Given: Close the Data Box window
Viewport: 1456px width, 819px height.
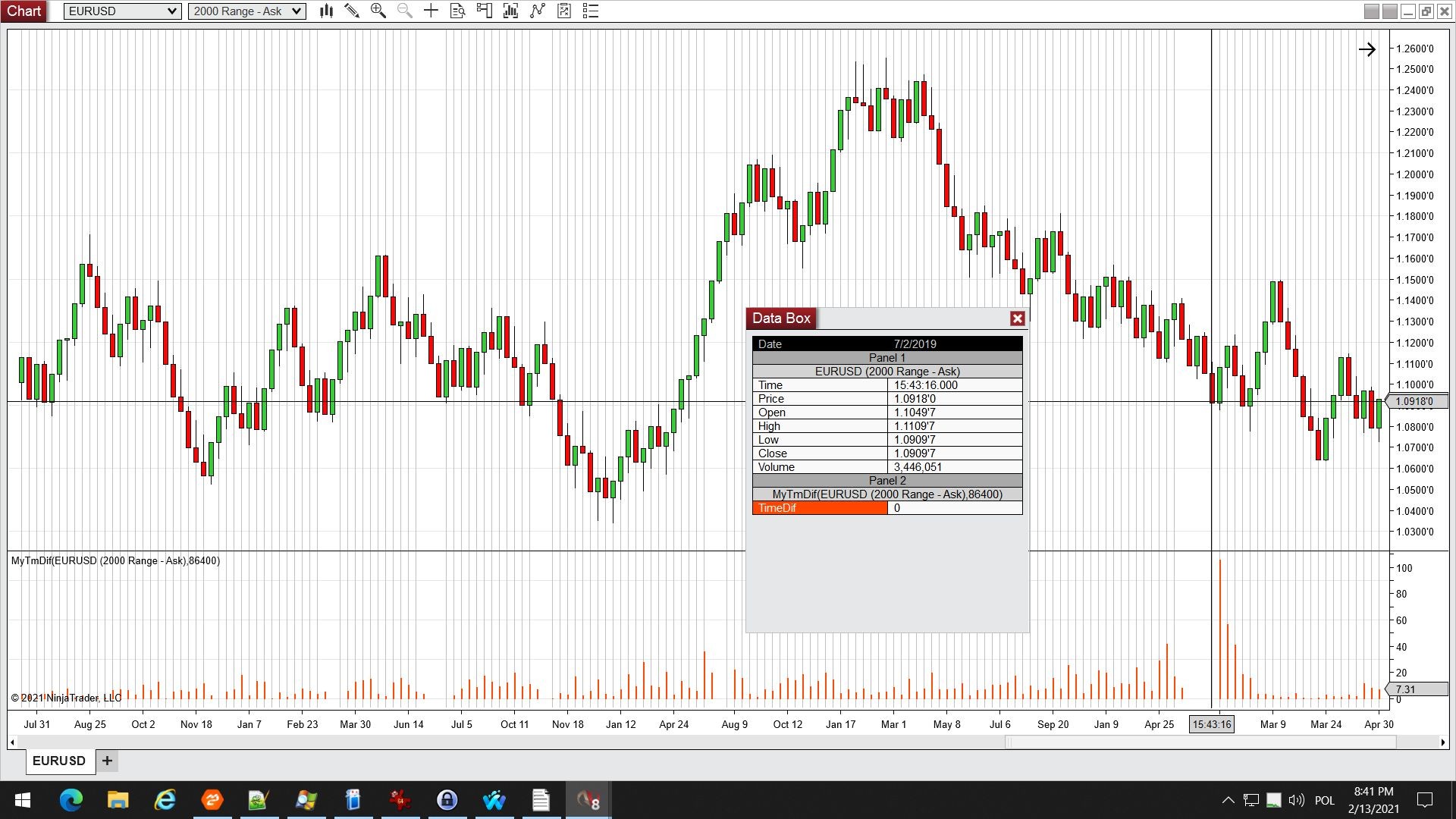Looking at the screenshot, I should click(x=1018, y=318).
